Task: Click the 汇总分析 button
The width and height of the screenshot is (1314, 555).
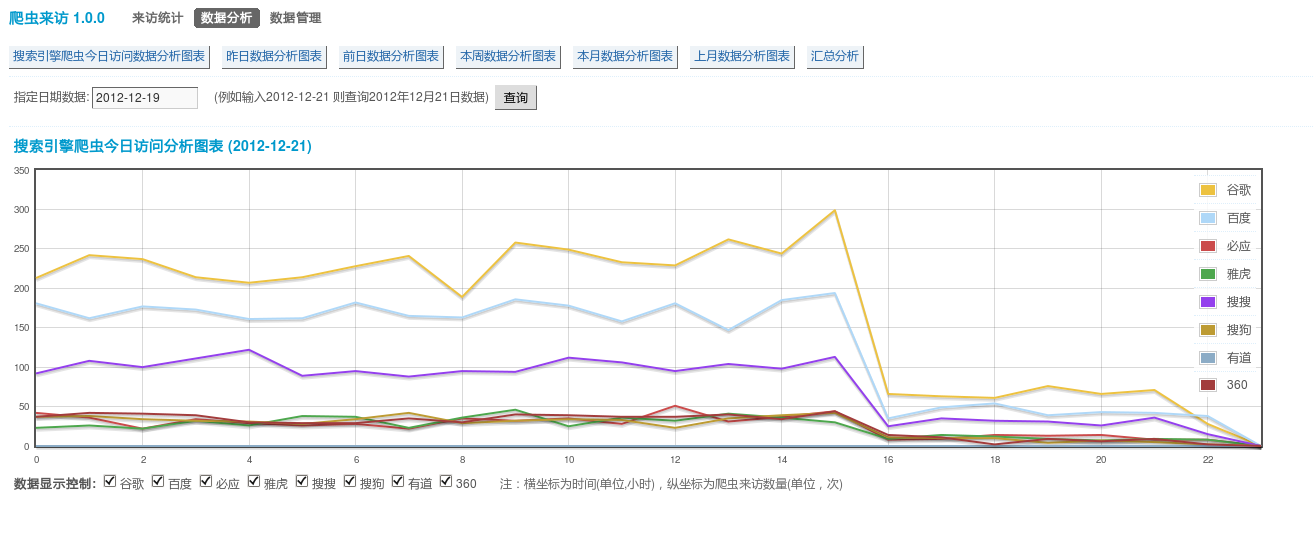Action: [x=835, y=57]
